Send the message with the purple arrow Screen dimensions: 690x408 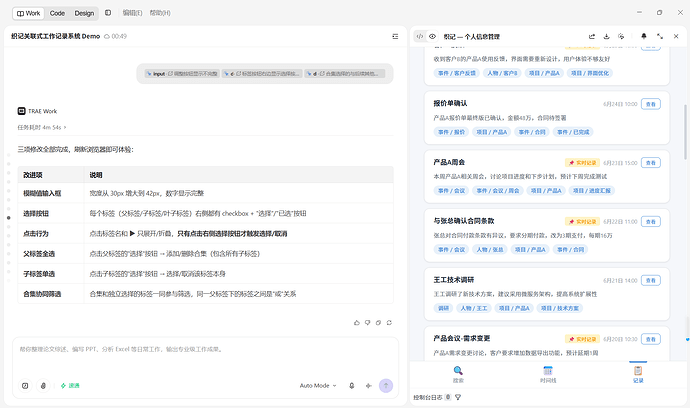tap(386, 386)
